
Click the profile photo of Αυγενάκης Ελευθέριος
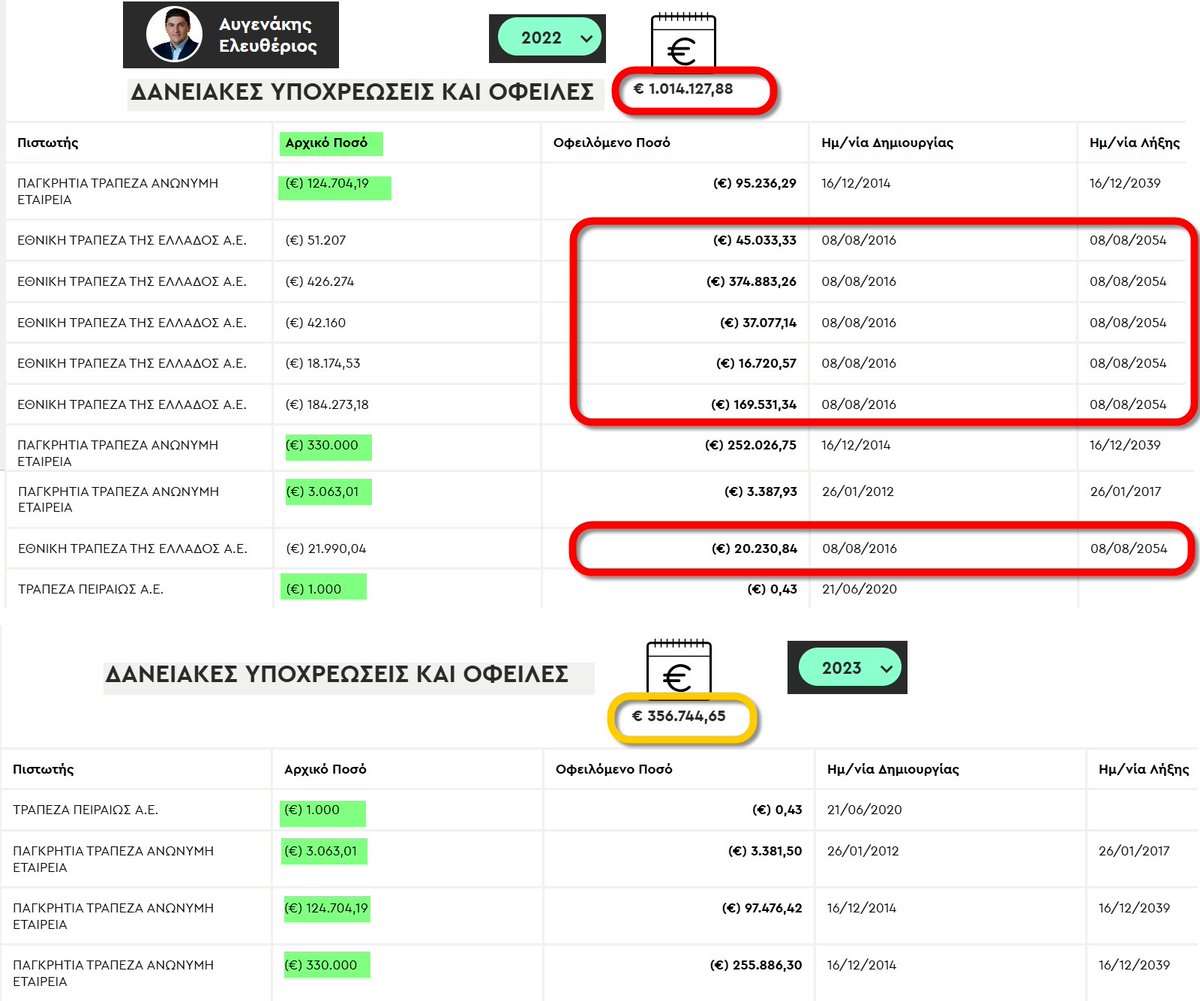[174, 35]
